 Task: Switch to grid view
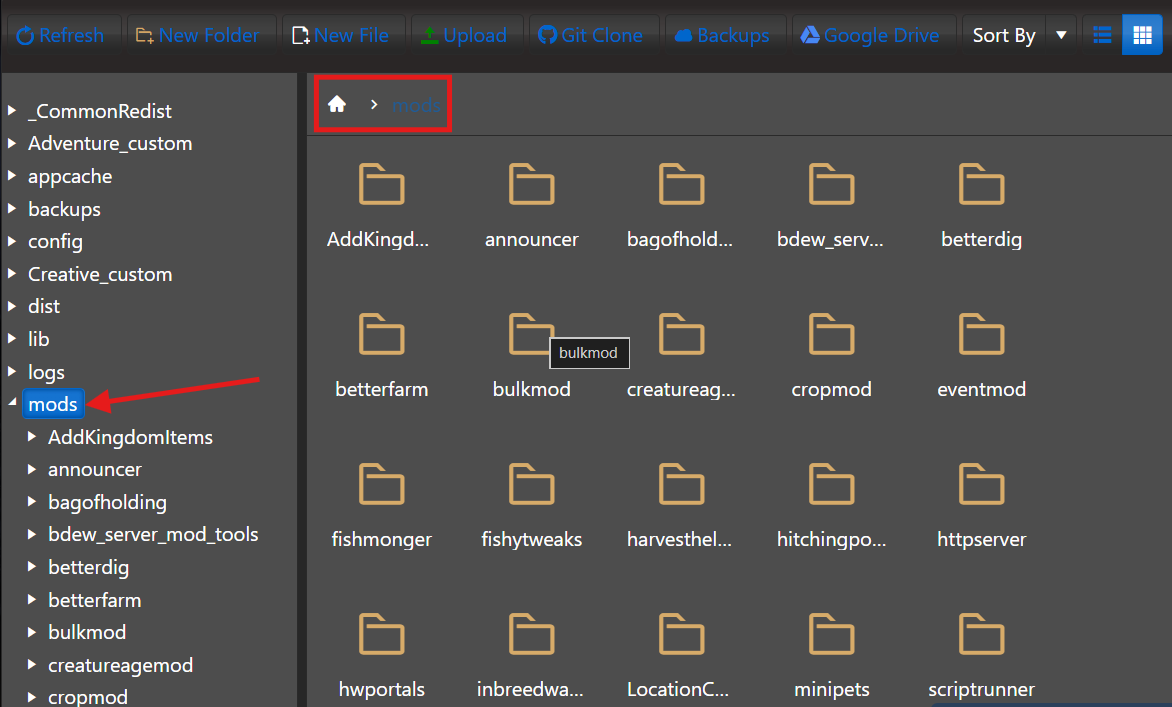point(1142,35)
